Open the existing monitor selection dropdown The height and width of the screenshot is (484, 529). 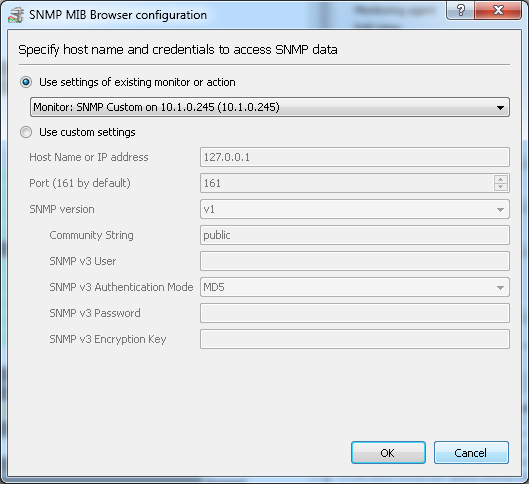(270, 107)
